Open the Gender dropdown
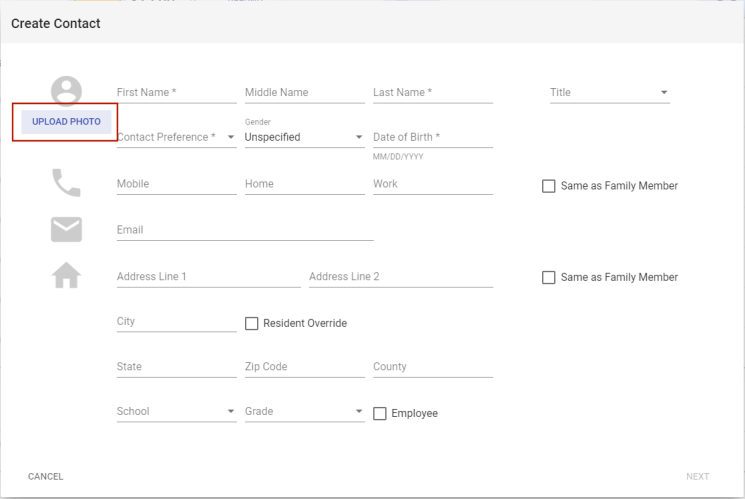This screenshot has width=745, height=499. pyautogui.click(x=304, y=138)
